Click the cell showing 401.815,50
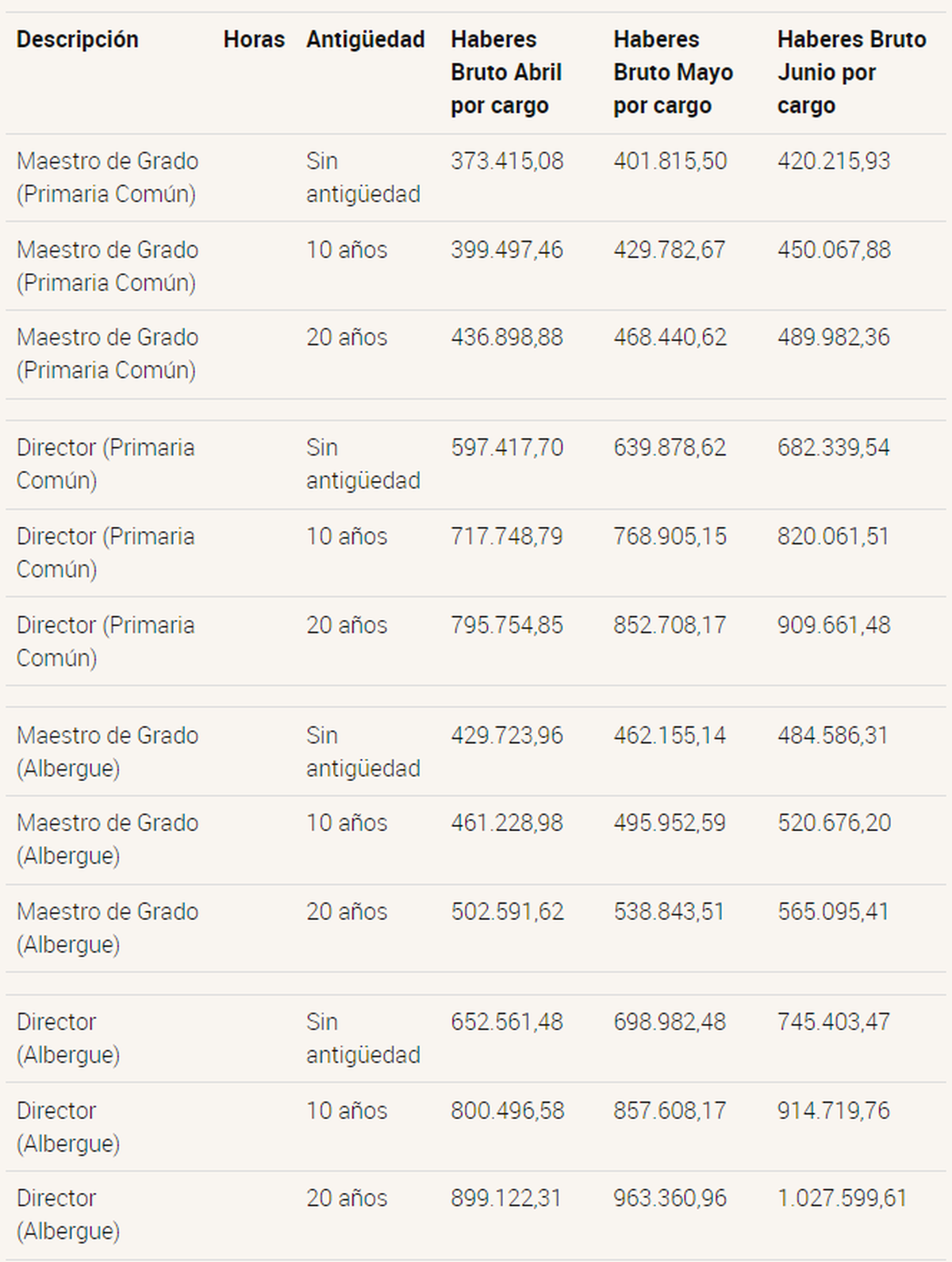952x1262 pixels. tap(670, 161)
